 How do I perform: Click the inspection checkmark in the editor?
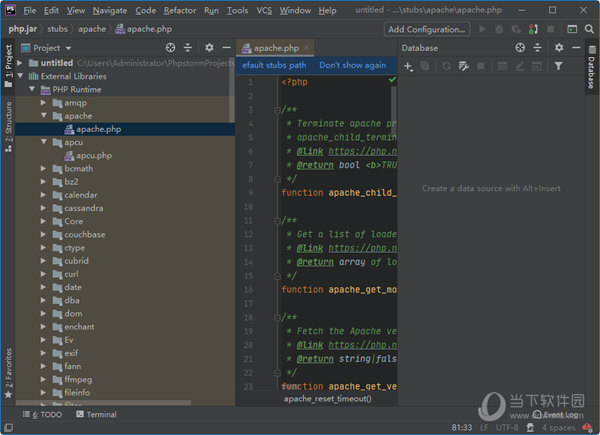point(392,80)
